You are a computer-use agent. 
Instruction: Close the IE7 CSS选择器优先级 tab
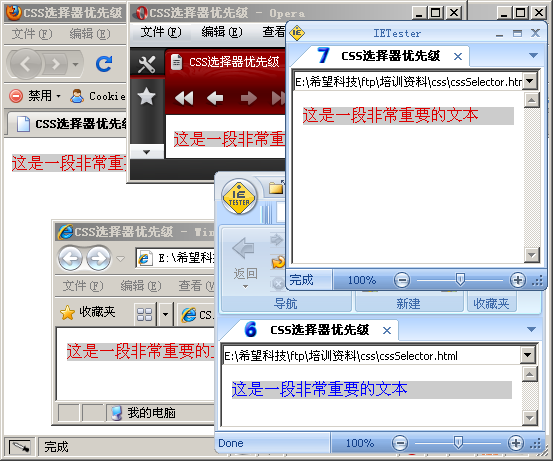[x=458, y=56]
